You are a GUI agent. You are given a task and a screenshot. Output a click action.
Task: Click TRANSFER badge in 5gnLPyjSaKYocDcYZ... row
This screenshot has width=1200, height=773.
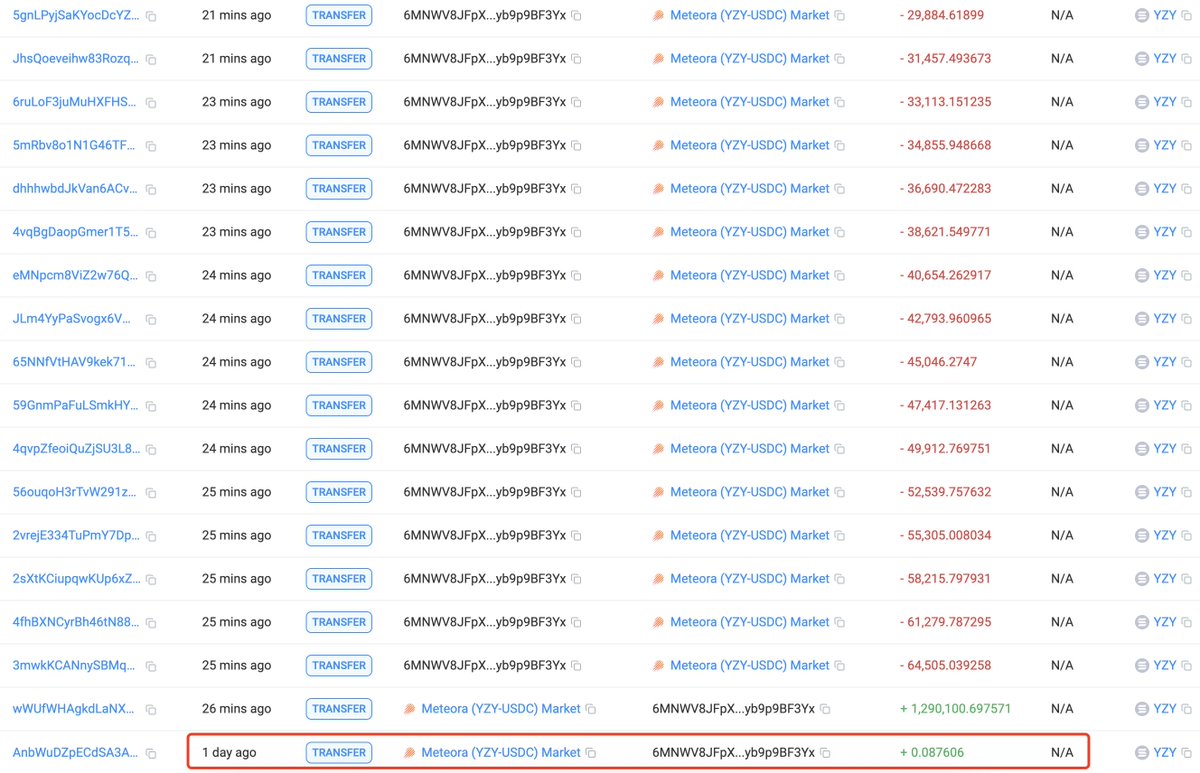point(339,15)
